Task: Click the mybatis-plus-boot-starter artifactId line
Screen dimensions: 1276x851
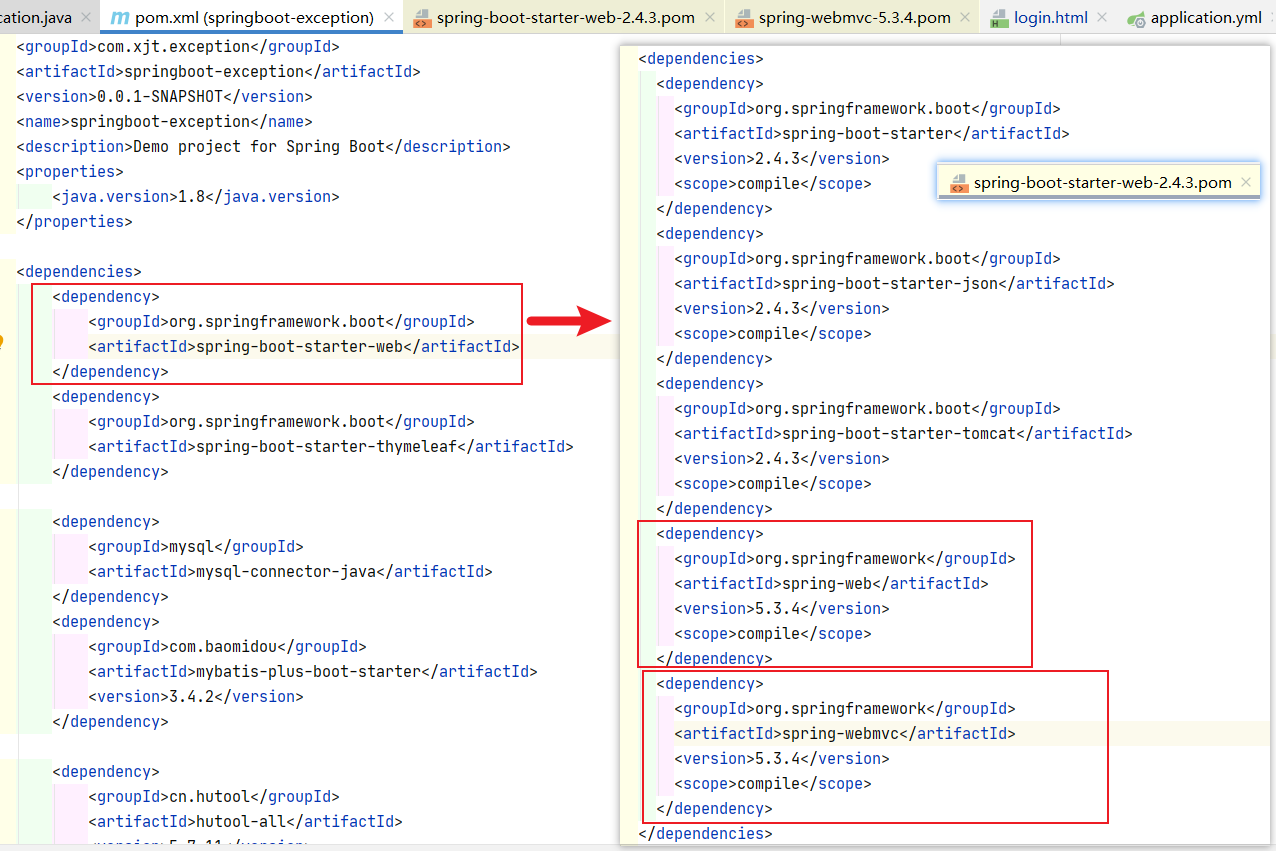Action: [x=313, y=672]
